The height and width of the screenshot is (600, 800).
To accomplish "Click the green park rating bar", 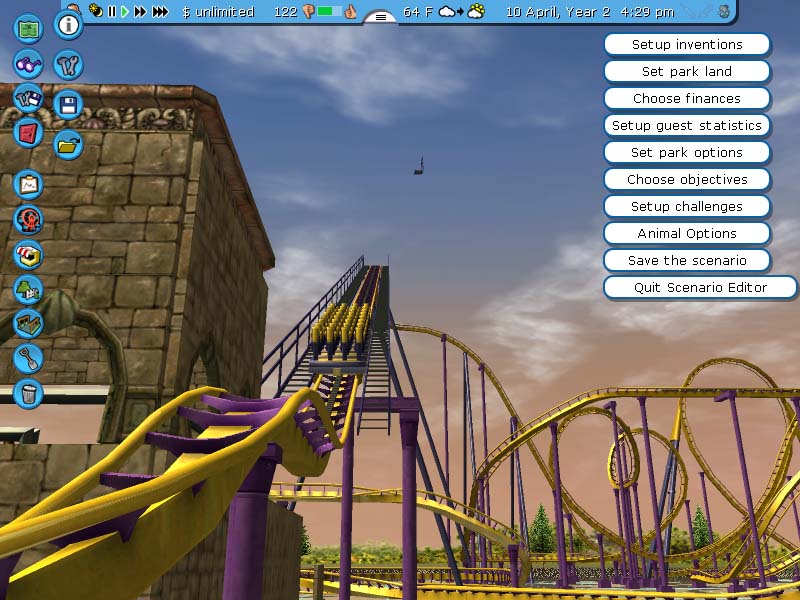I will [329, 11].
